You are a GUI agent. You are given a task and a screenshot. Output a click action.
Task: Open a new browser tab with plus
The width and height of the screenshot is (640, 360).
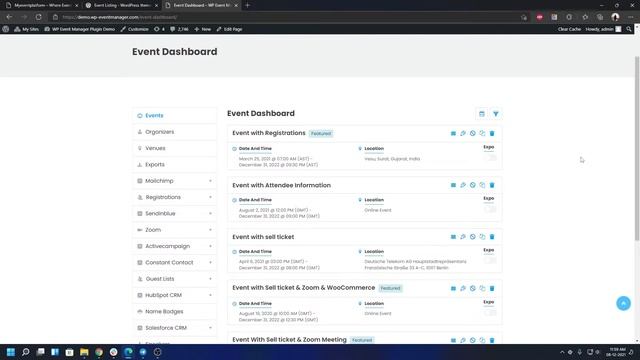[x=247, y=5]
